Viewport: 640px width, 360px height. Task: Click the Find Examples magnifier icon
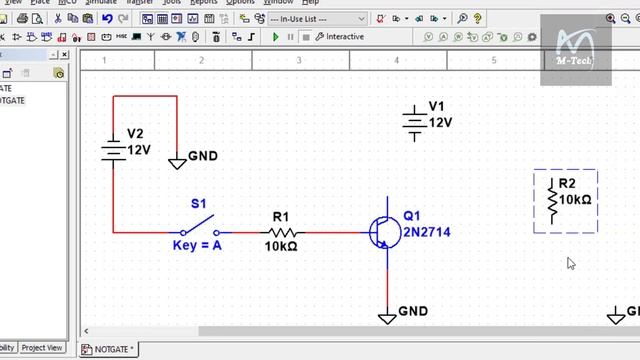point(462,18)
